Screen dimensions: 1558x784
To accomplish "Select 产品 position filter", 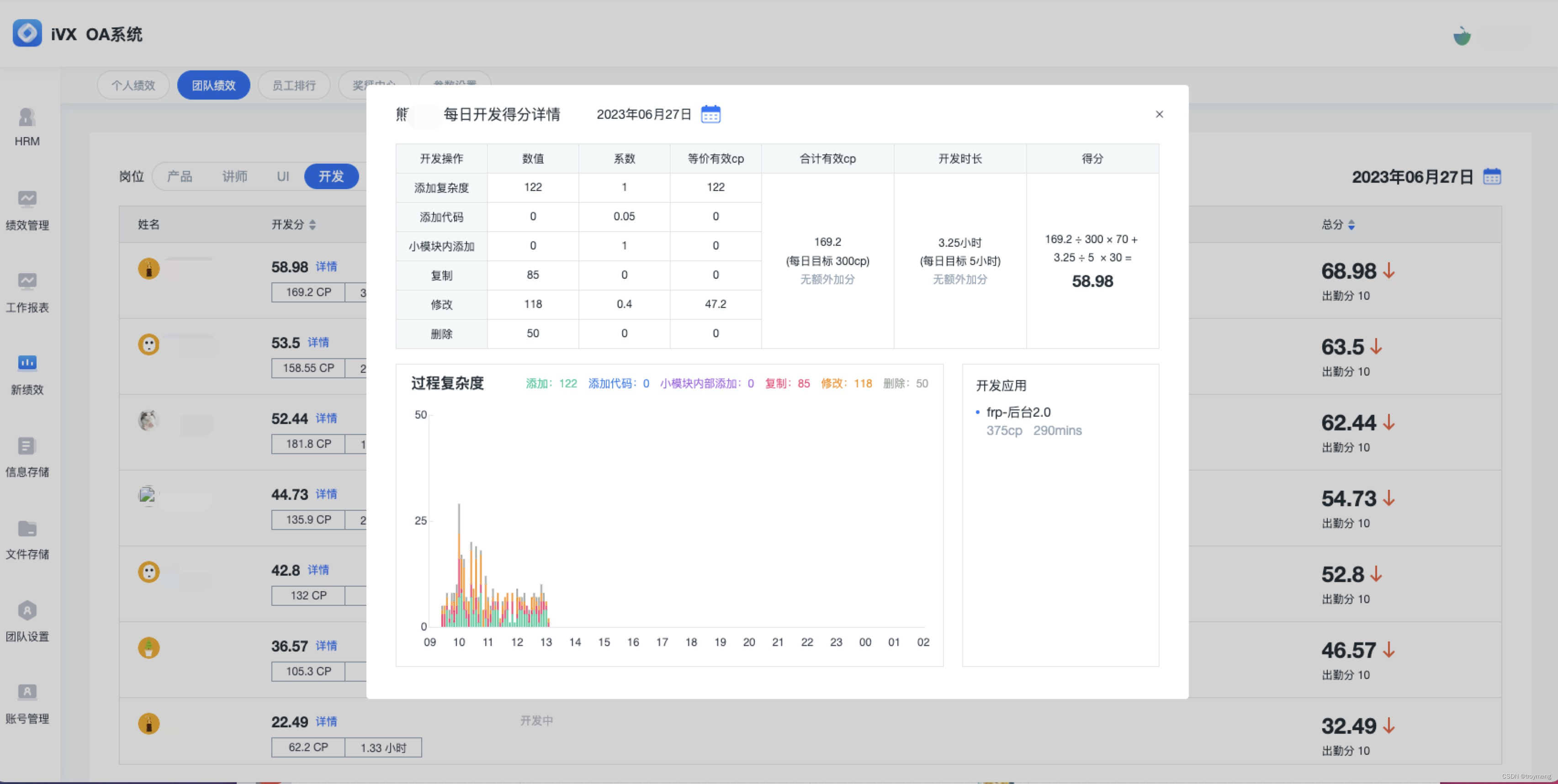I will tap(180, 177).
